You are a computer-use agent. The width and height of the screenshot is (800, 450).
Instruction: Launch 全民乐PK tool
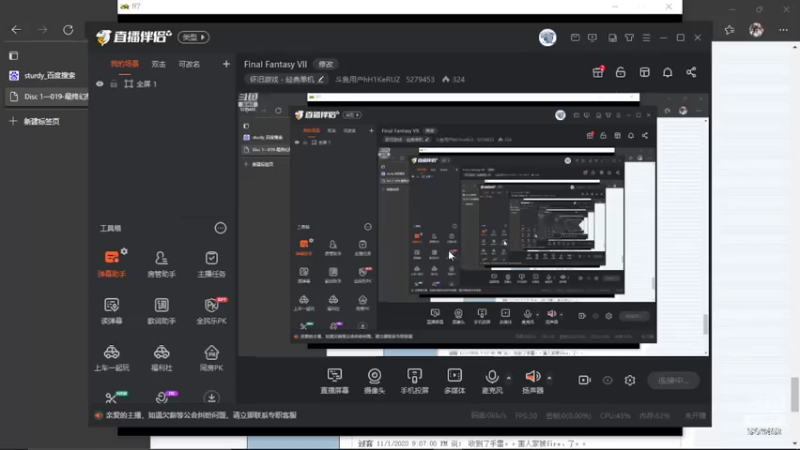211,310
